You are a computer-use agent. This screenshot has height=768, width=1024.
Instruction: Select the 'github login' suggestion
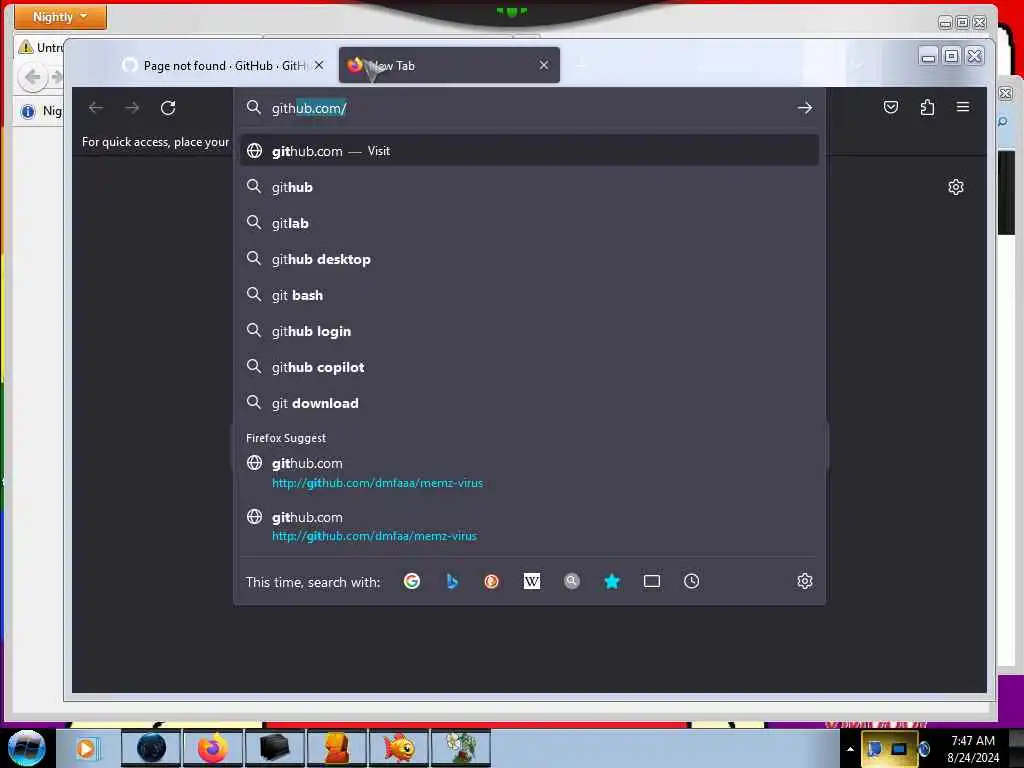529,331
